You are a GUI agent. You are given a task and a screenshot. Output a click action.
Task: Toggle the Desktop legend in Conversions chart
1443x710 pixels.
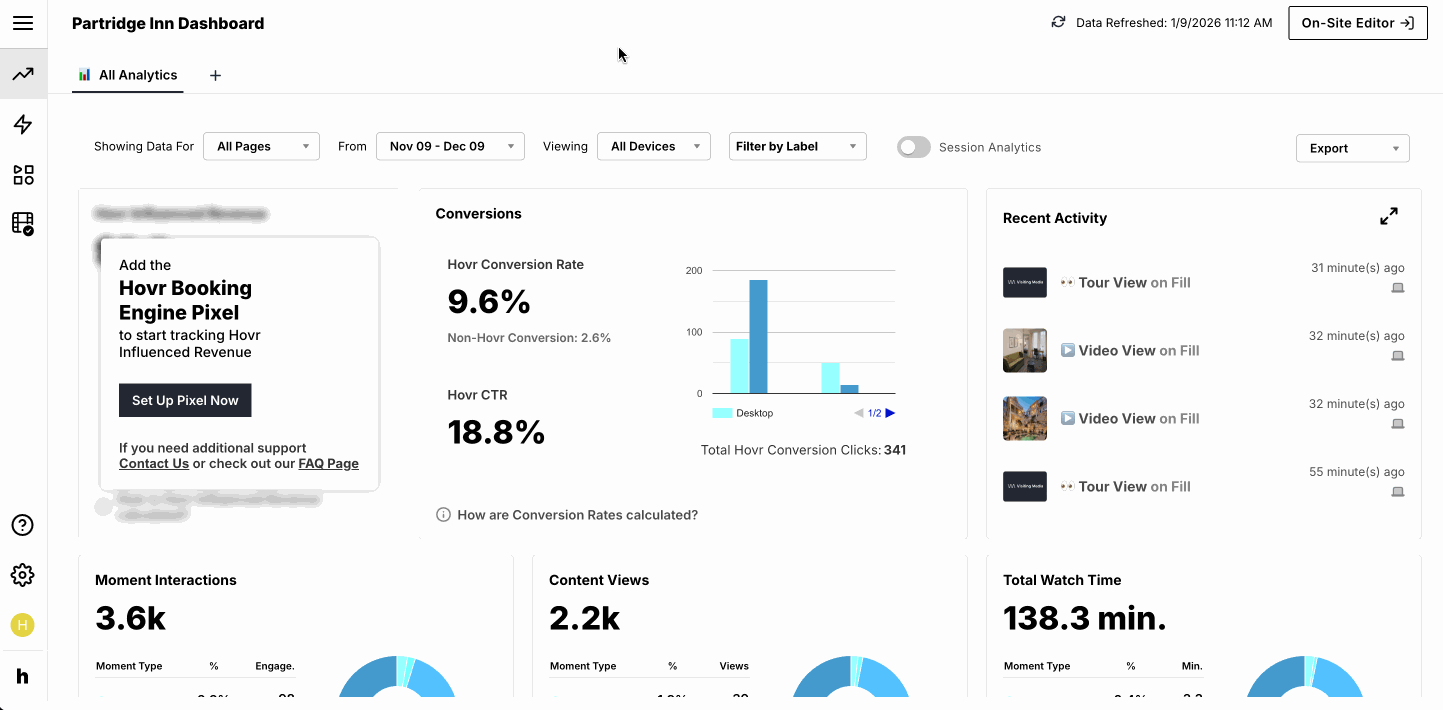click(x=743, y=413)
